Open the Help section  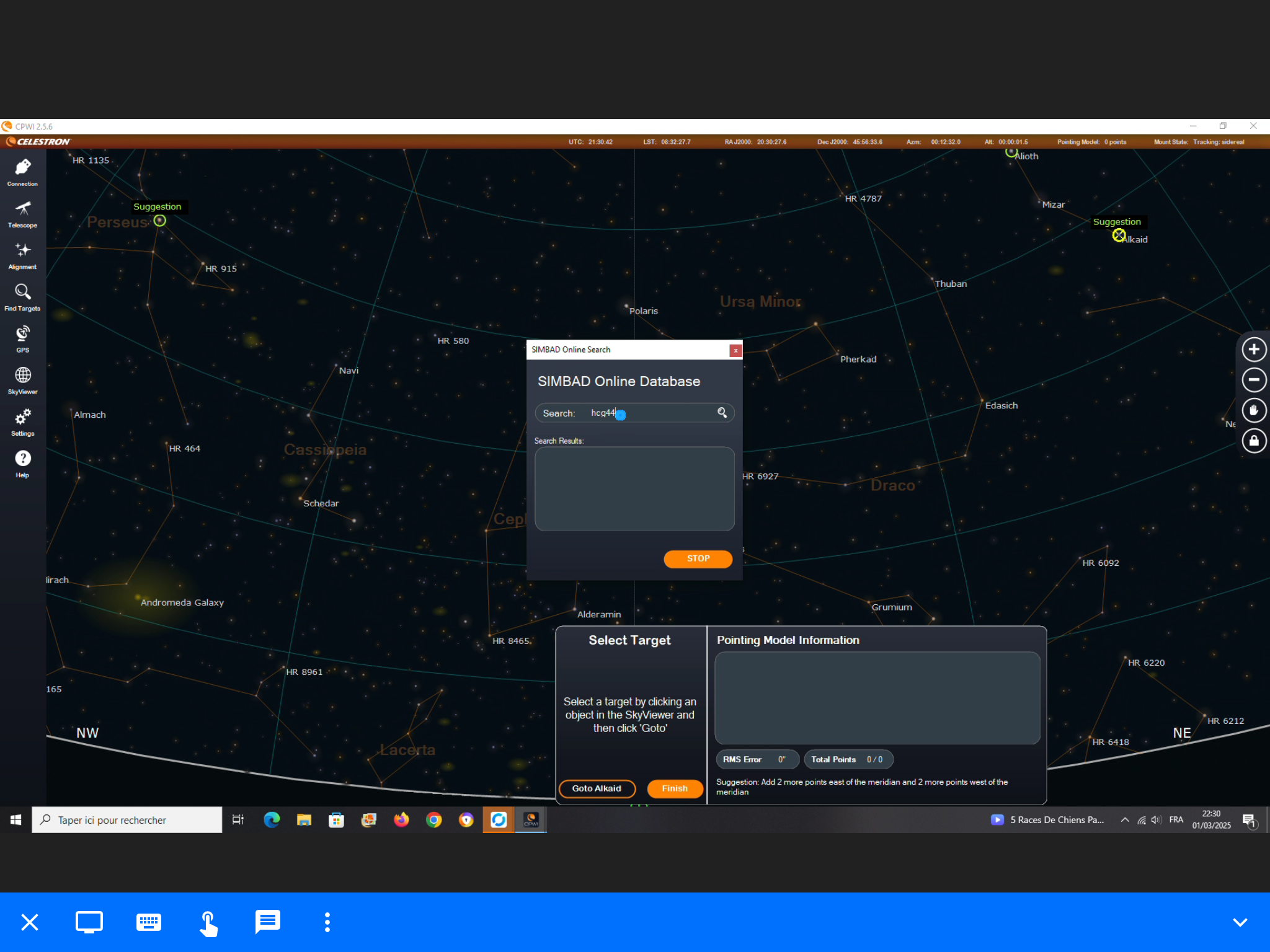pyautogui.click(x=23, y=463)
